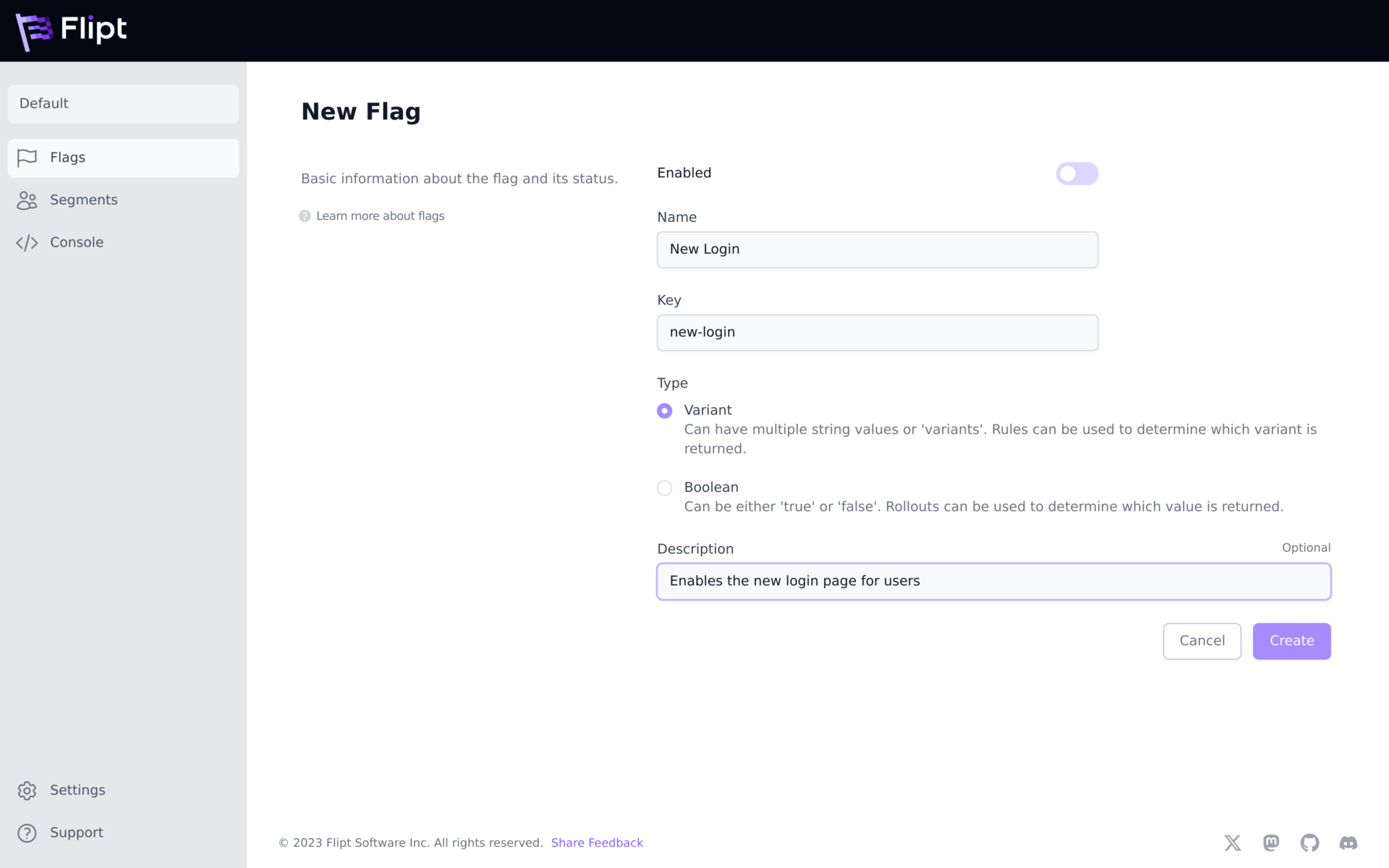Click the Mastodon icon
This screenshot has height=868, width=1389.
point(1271,843)
